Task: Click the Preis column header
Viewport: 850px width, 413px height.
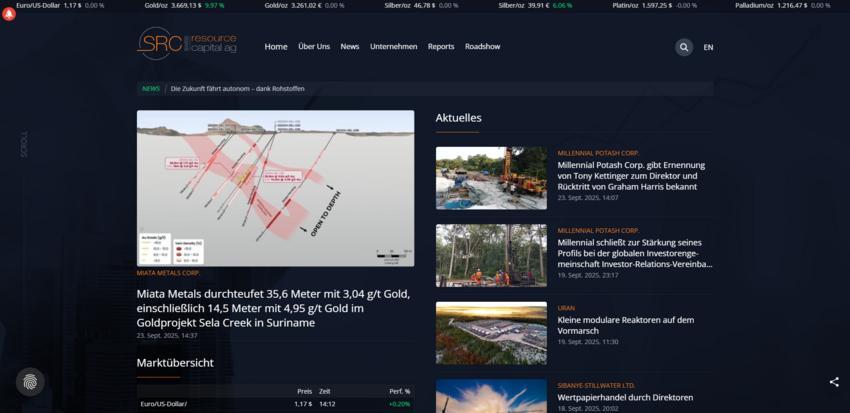Action: [305, 391]
